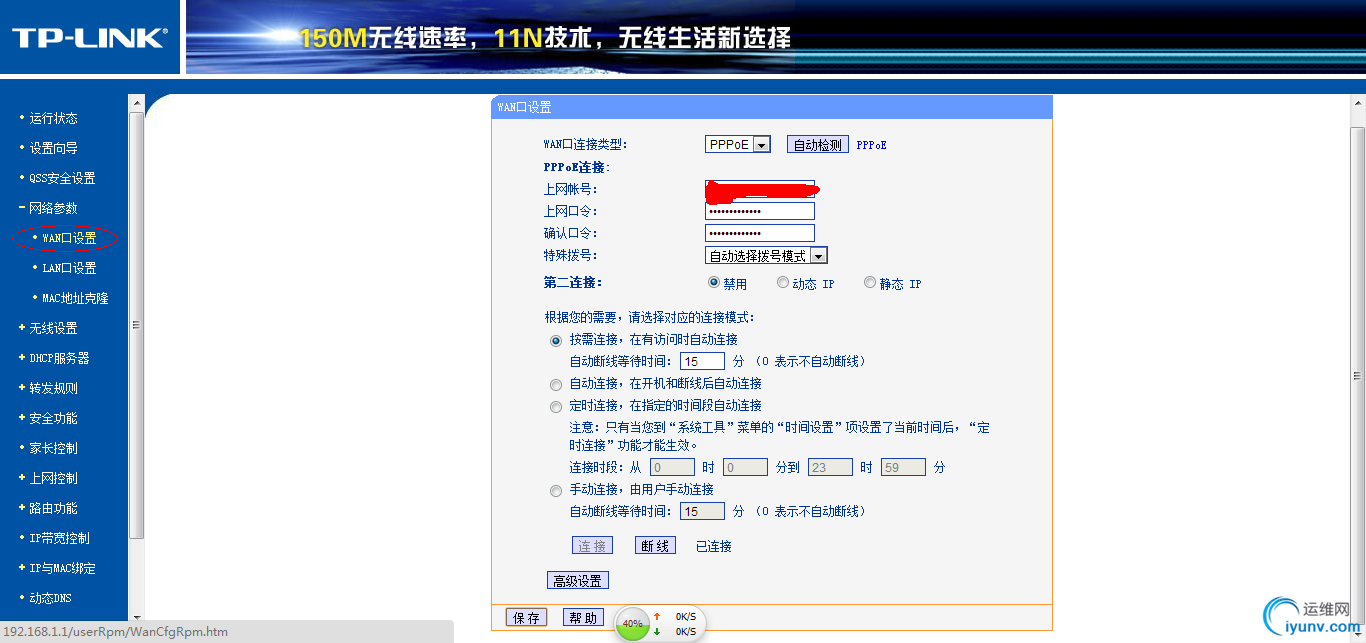Viewport: 1366px width, 643px height.
Task: Click the 上网帐号 input field
Action: 760,189
